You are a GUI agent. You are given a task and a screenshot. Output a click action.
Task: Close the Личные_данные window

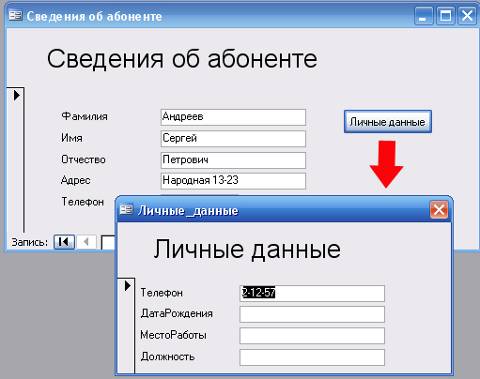[x=439, y=210]
